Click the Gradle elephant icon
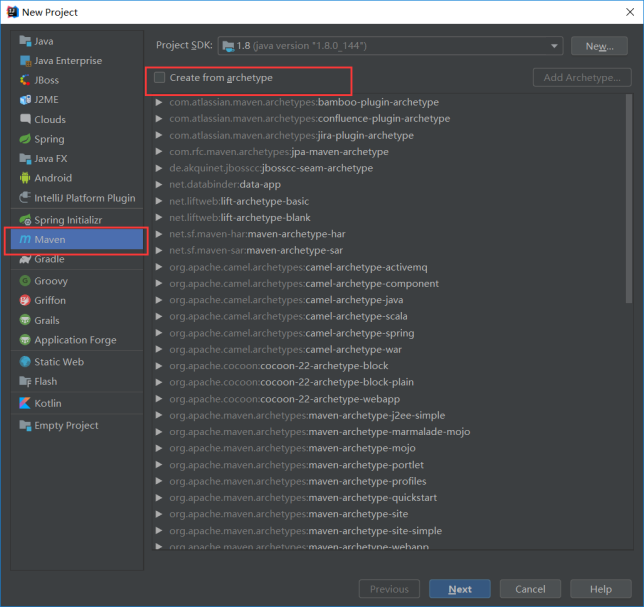Image resolution: width=644 pixels, height=607 pixels. click(x=25, y=259)
